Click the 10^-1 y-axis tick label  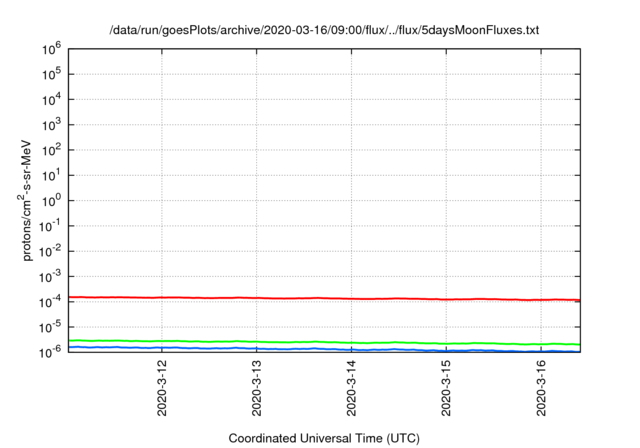[x=50, y=226]
